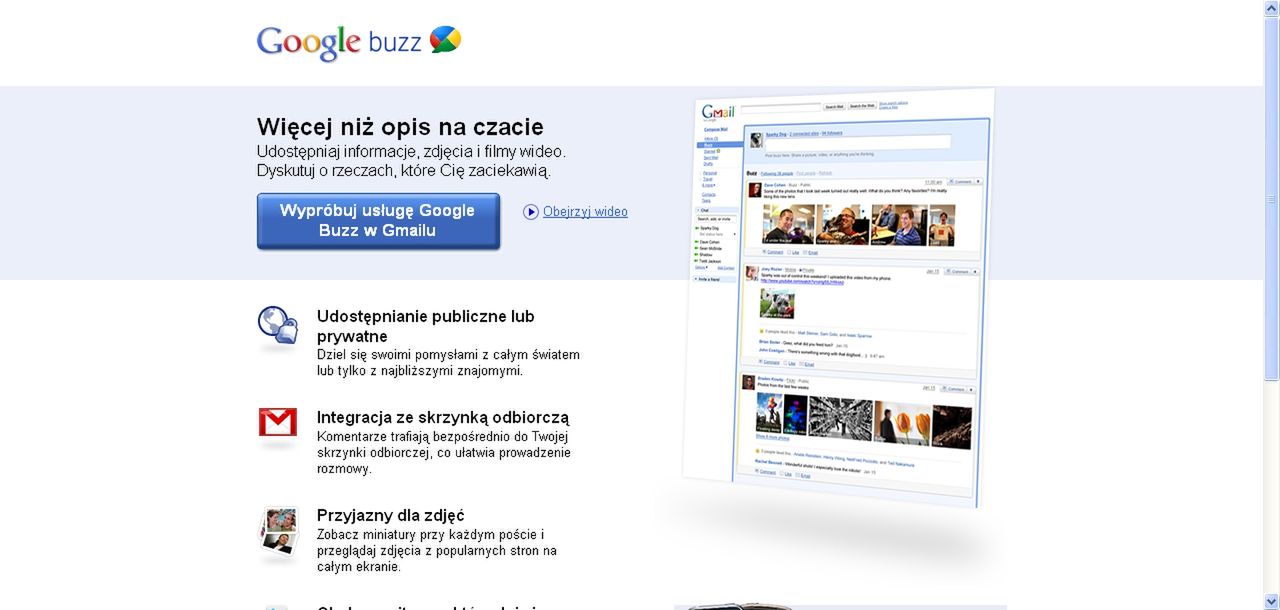Click the 'Wypróbuj usługę Google Buzz w Gmailu' button
Image resolution: width=1280 pixels, height=610 pixels.
378,221
